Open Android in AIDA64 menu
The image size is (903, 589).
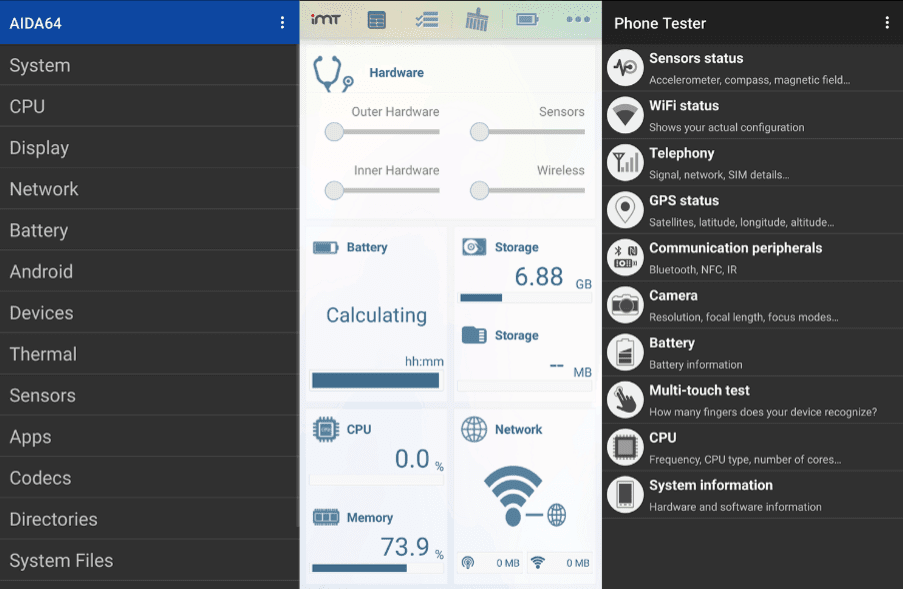pyautogui.click(x=149, y=271)
